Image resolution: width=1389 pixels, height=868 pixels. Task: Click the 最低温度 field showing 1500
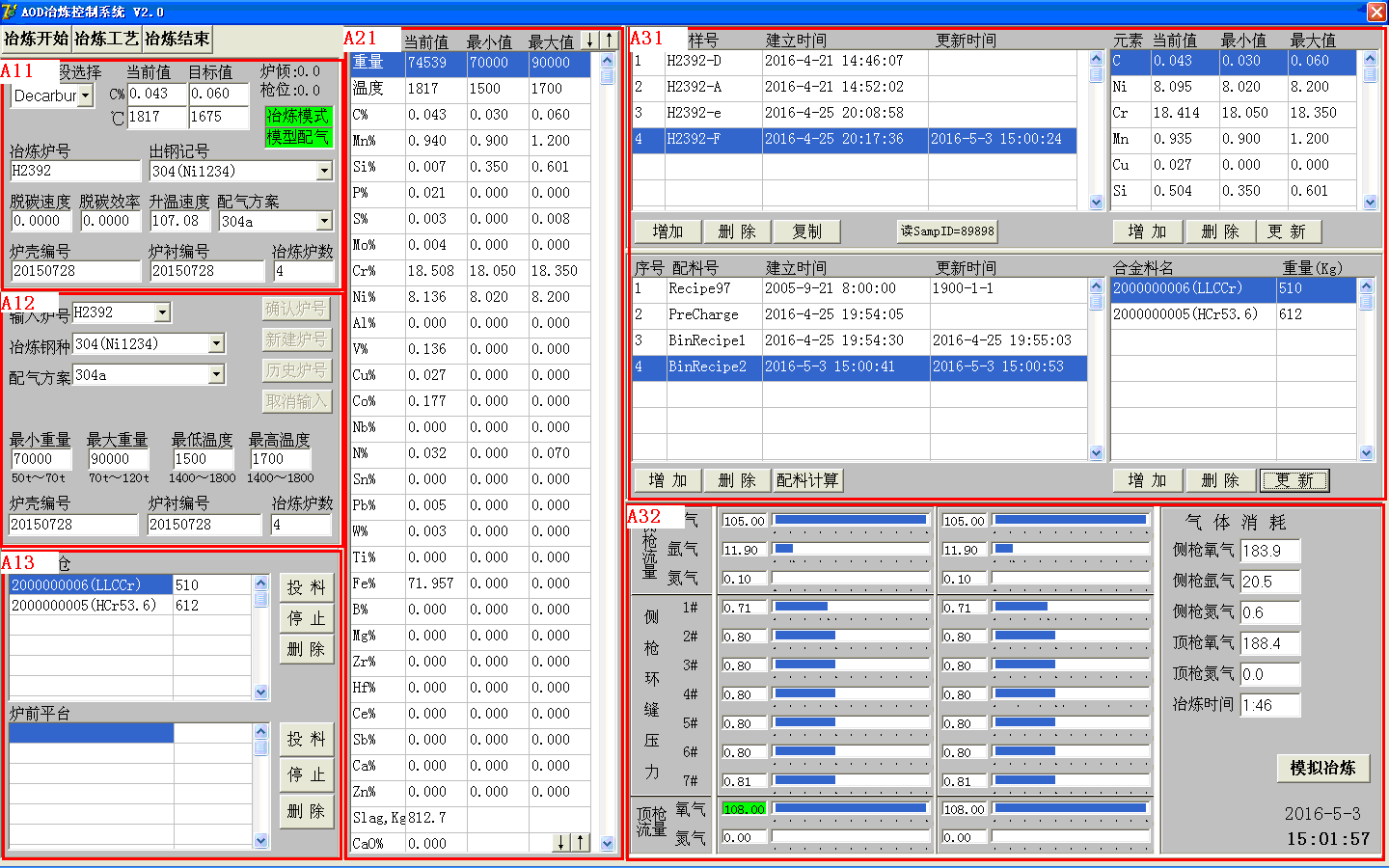coord(203,459)
